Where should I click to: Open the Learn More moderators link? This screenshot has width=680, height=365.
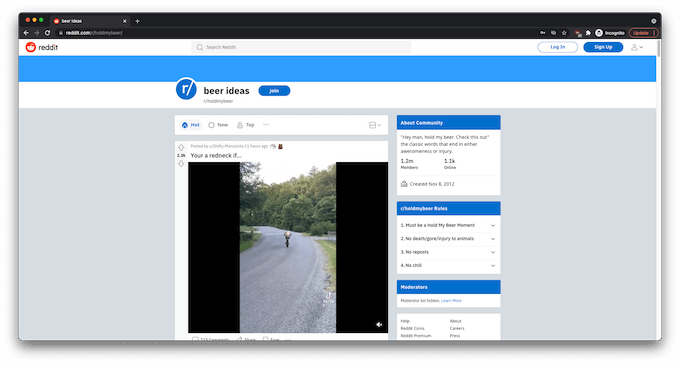click(451, 300)
